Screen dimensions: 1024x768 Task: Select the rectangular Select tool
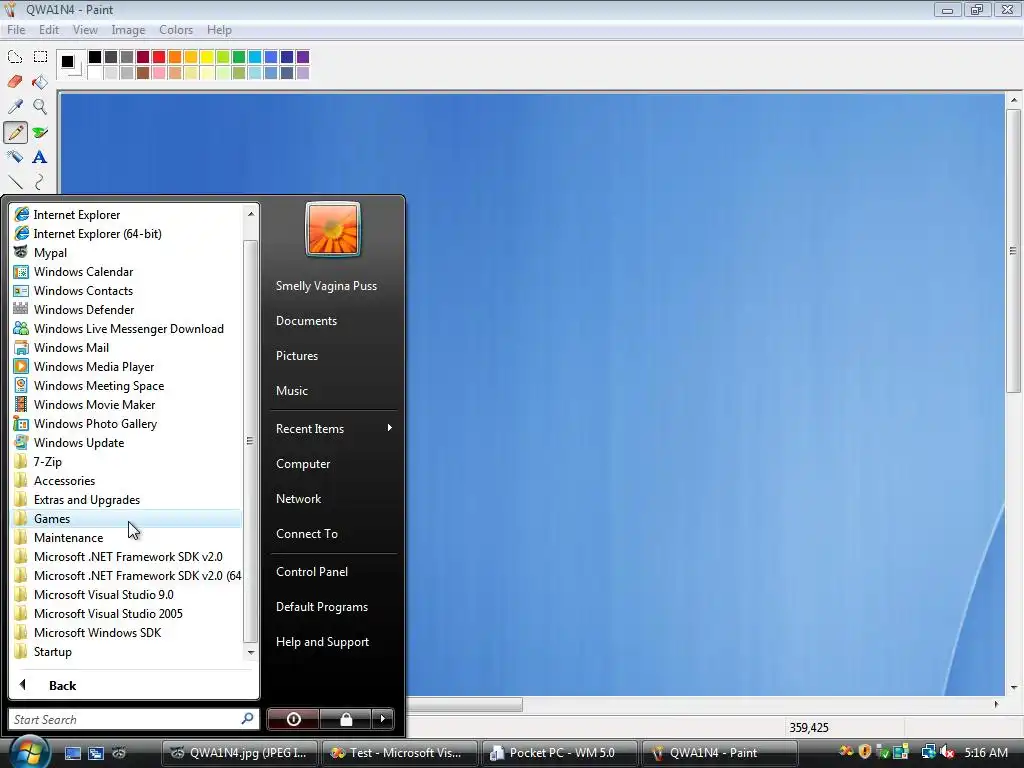(x=40, y=57)
